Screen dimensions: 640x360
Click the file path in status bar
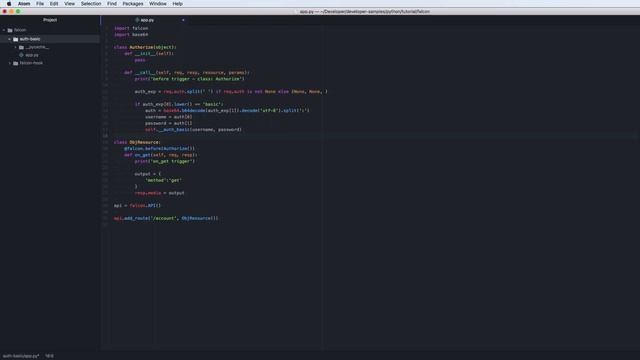21,356
